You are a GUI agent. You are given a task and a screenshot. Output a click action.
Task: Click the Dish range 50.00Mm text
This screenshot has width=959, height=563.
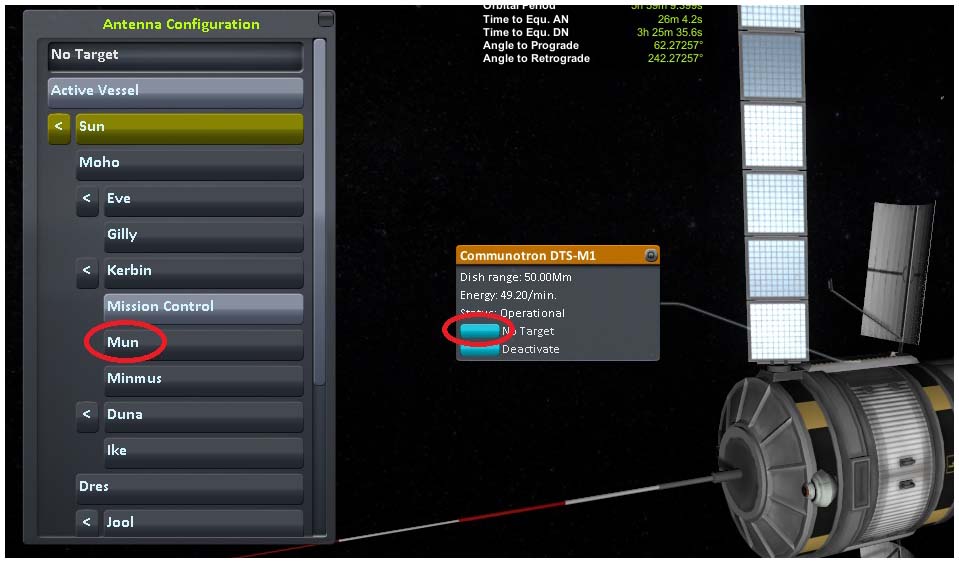(x=516, y=278)
